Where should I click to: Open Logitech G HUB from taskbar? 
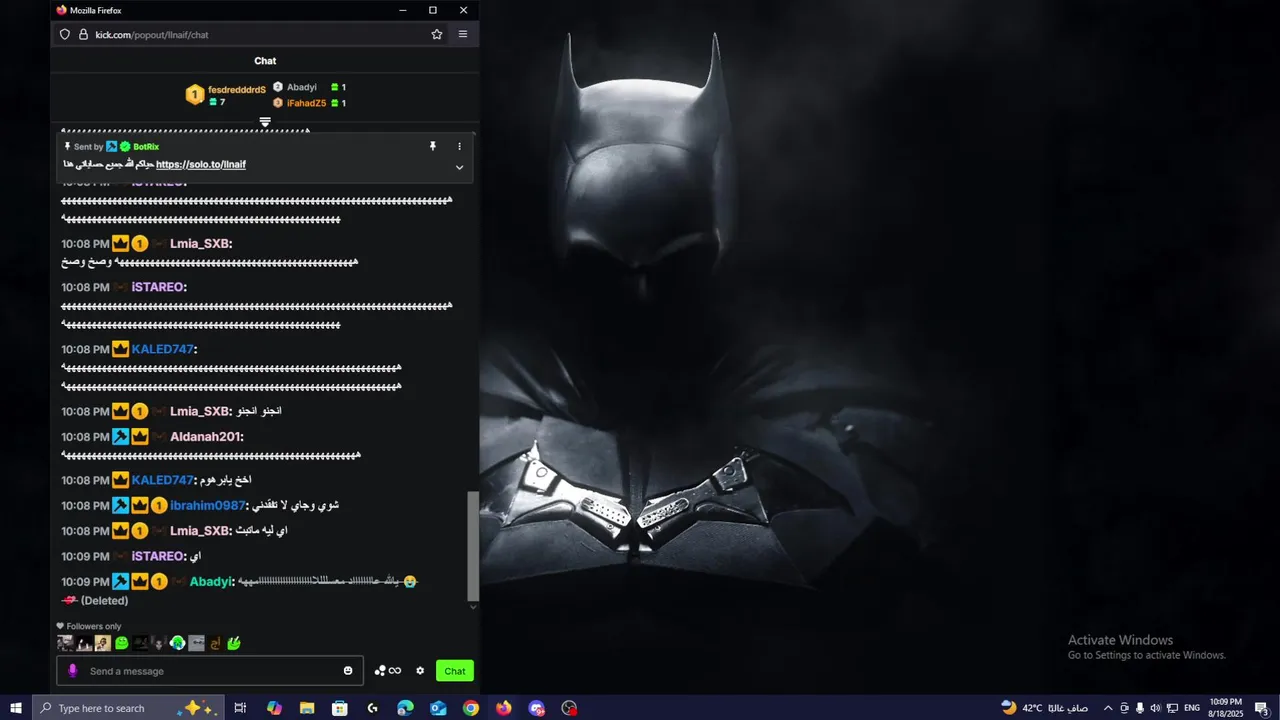click(373, 708)
